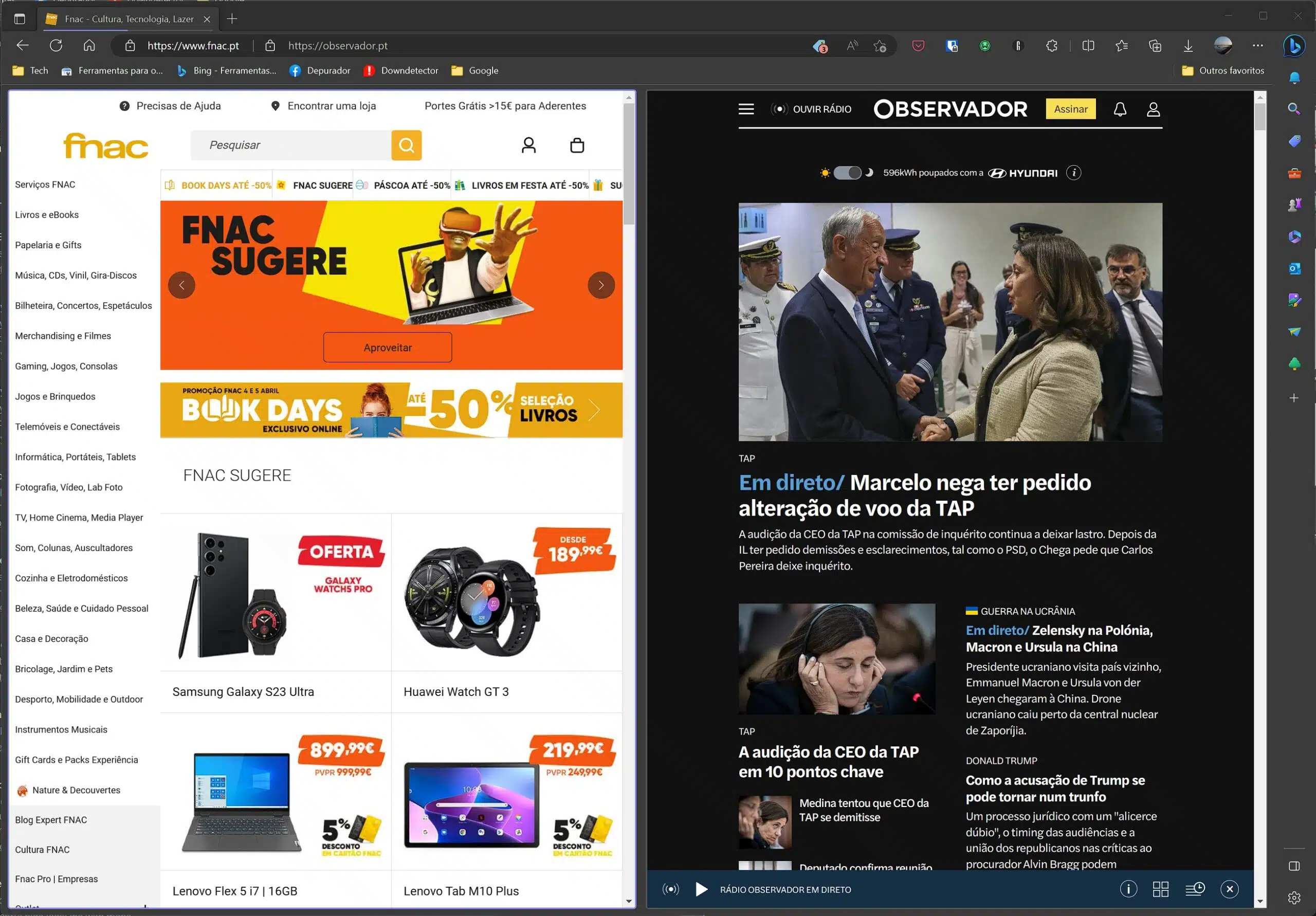Open Settings and more menu
1316x916 pixels.
pyautogui.click(x=1257, y=46)
